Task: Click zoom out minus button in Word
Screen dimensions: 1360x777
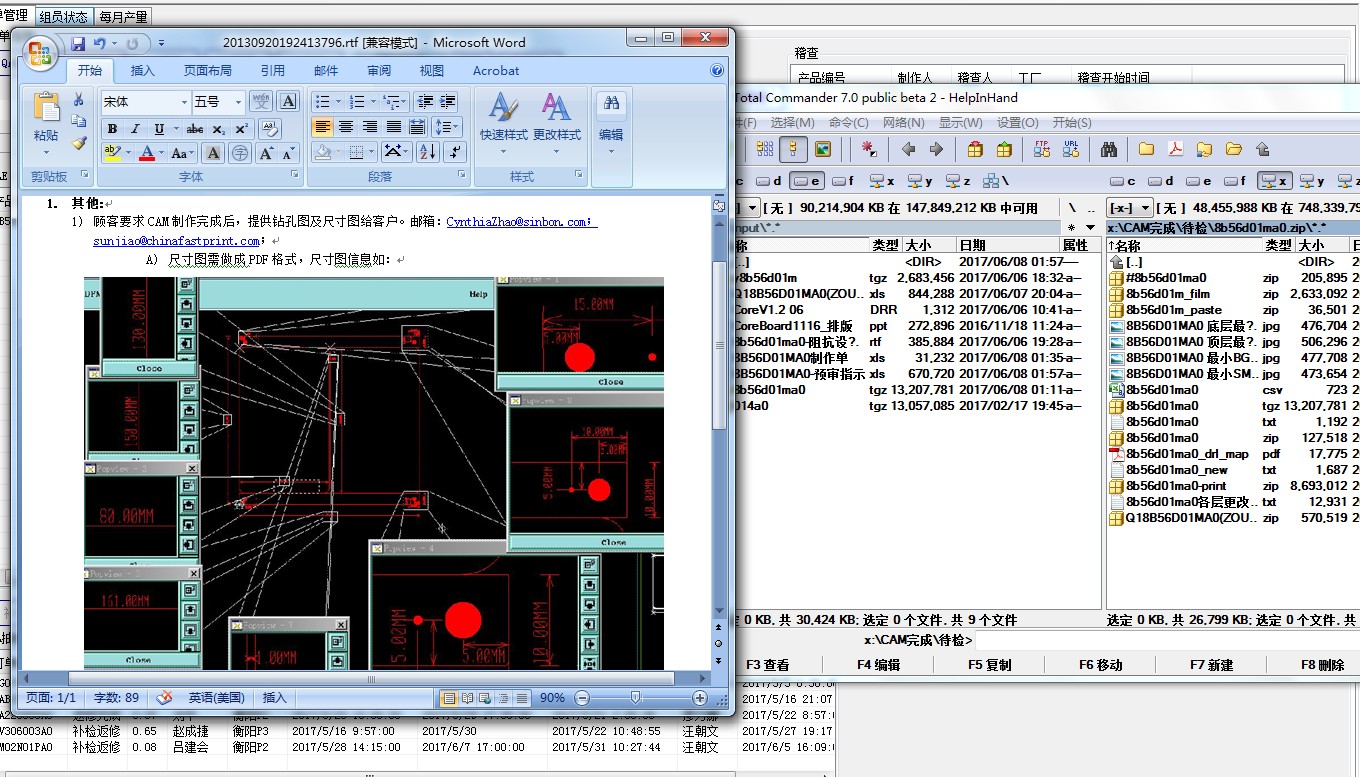Action: (582, 698)
